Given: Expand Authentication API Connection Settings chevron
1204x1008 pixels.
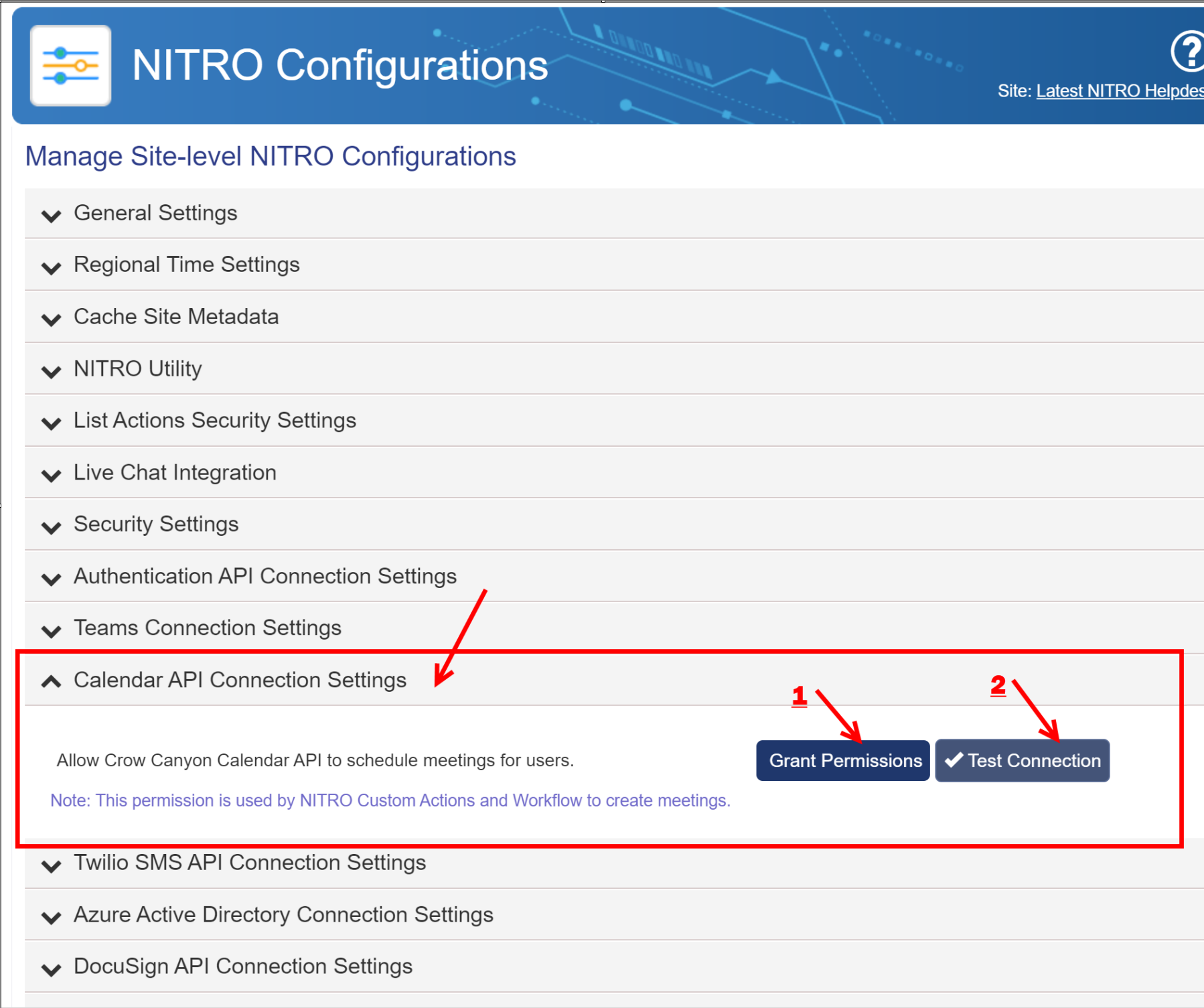Looking at the screenshot, I should 52,579.
